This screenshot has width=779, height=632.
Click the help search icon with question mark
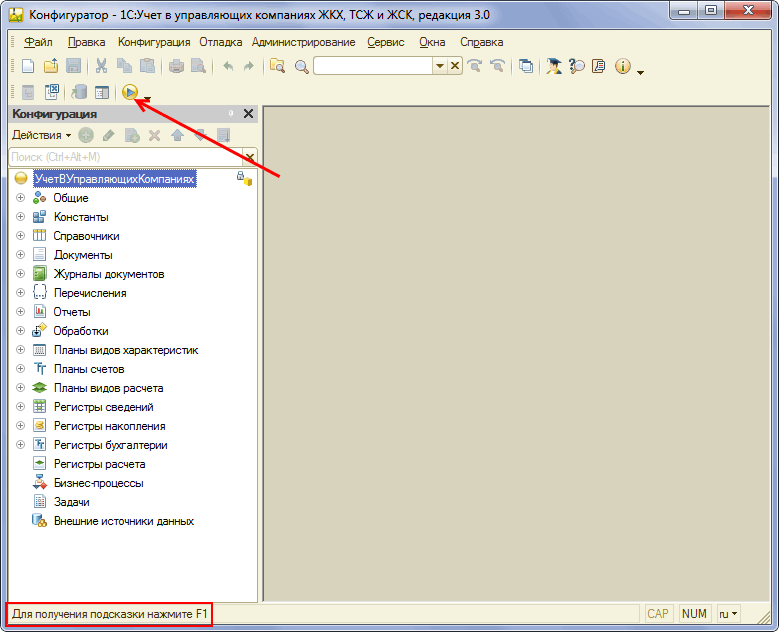point(576,66)
